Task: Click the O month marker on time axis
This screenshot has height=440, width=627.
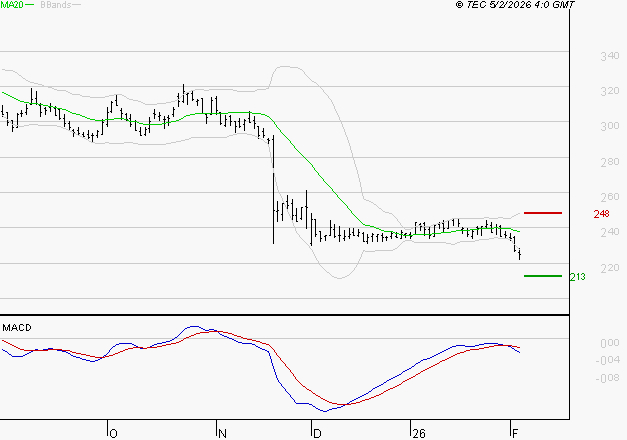Action: pos(114,434)
